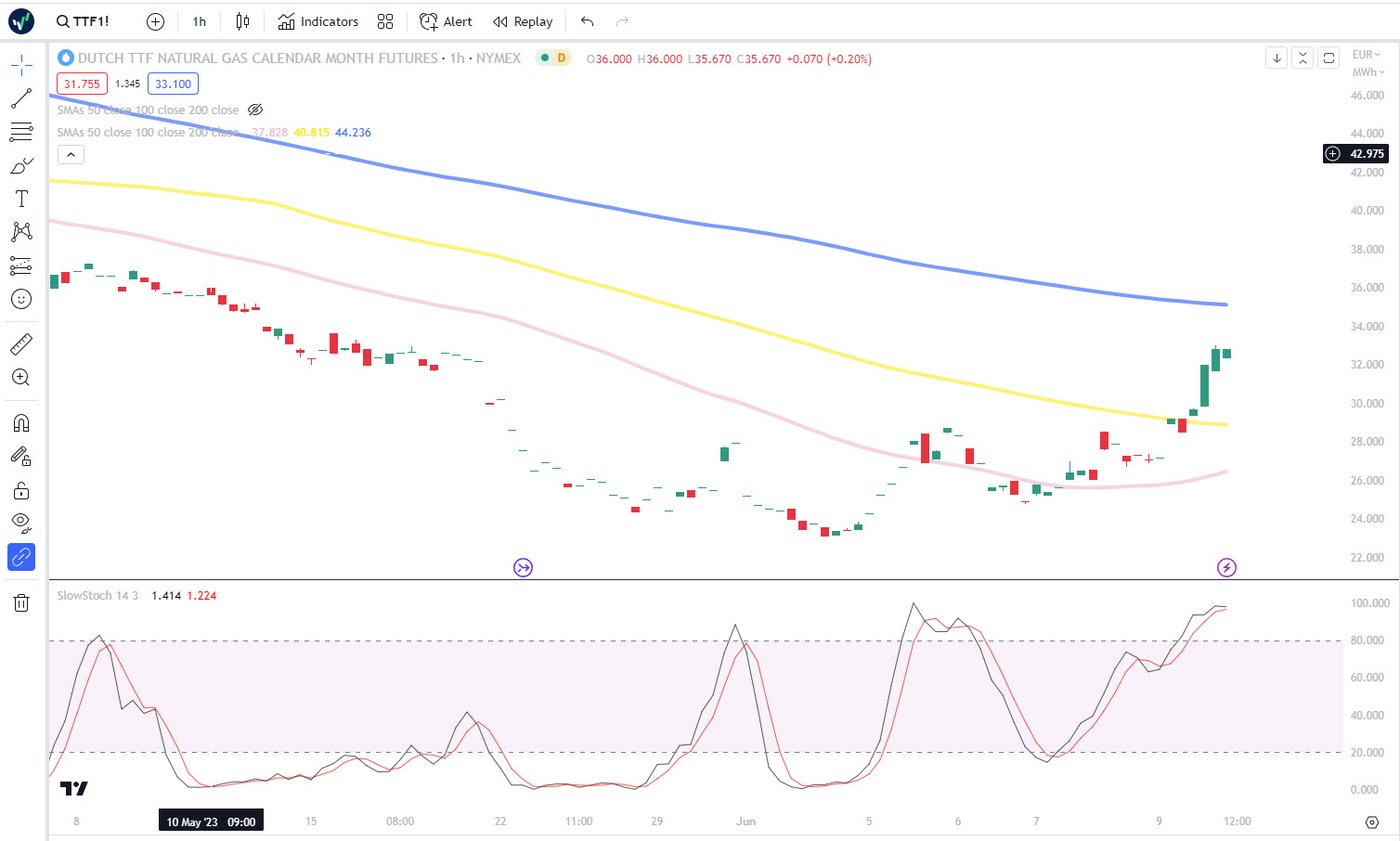Select the text annotation tool

tap(21, 198)
